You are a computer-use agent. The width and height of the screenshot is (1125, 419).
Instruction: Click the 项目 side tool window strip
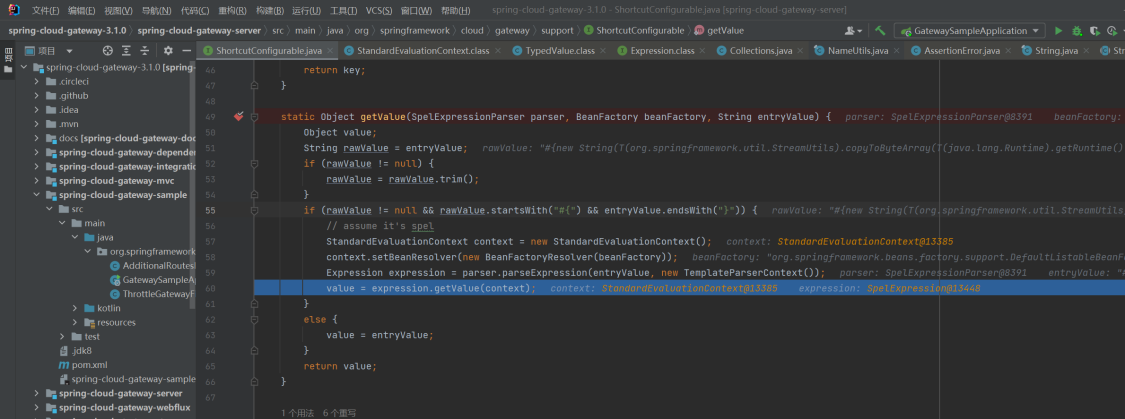click(8, 61)
